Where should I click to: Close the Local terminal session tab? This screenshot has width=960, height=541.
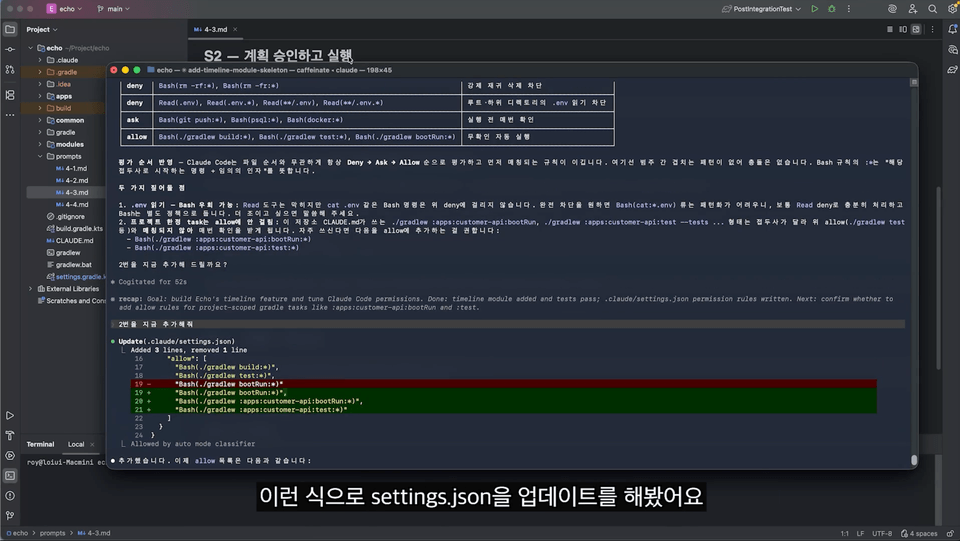pos(92,444)
